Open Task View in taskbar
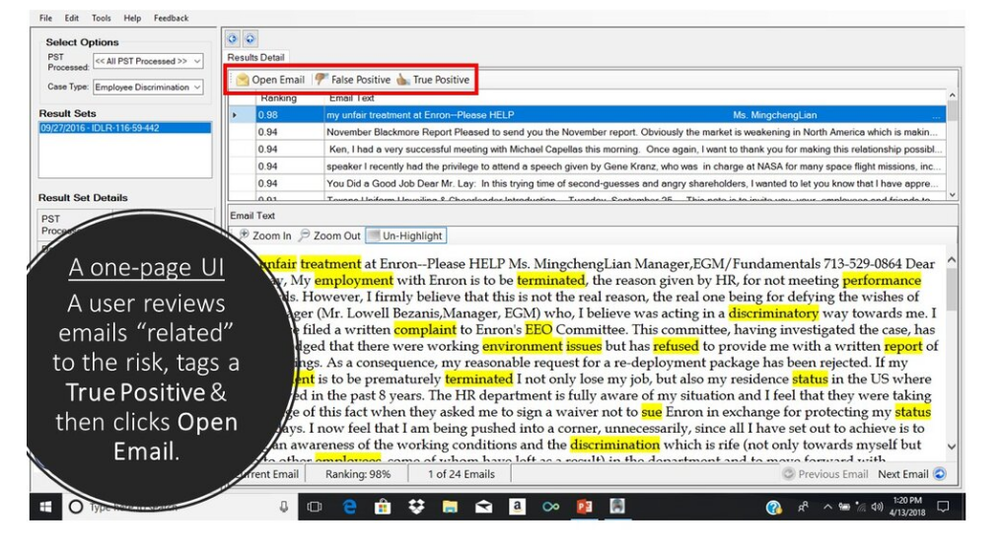1000x541 pixels. (x=314, y=507)
